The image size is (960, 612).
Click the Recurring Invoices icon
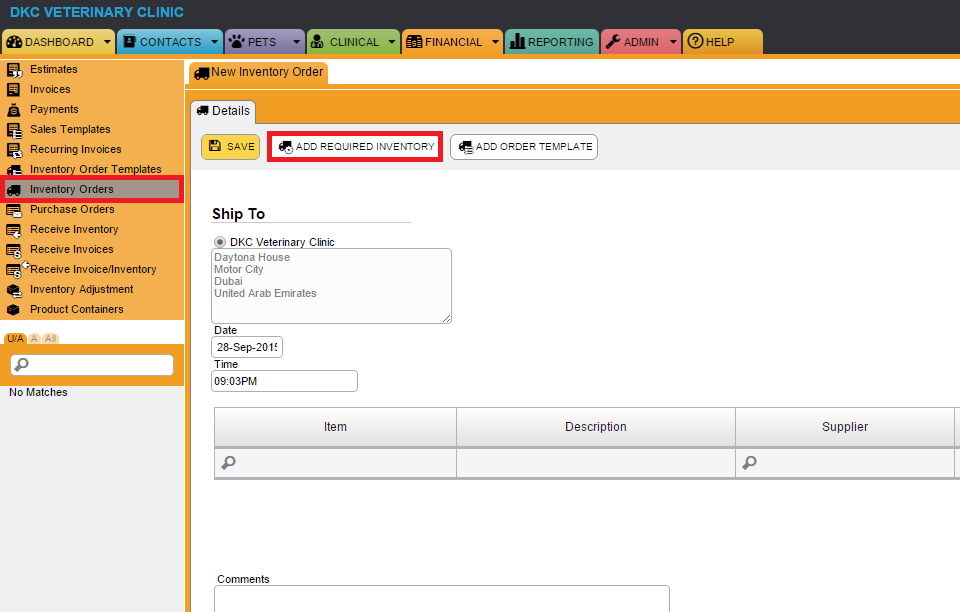pos(14,150)
